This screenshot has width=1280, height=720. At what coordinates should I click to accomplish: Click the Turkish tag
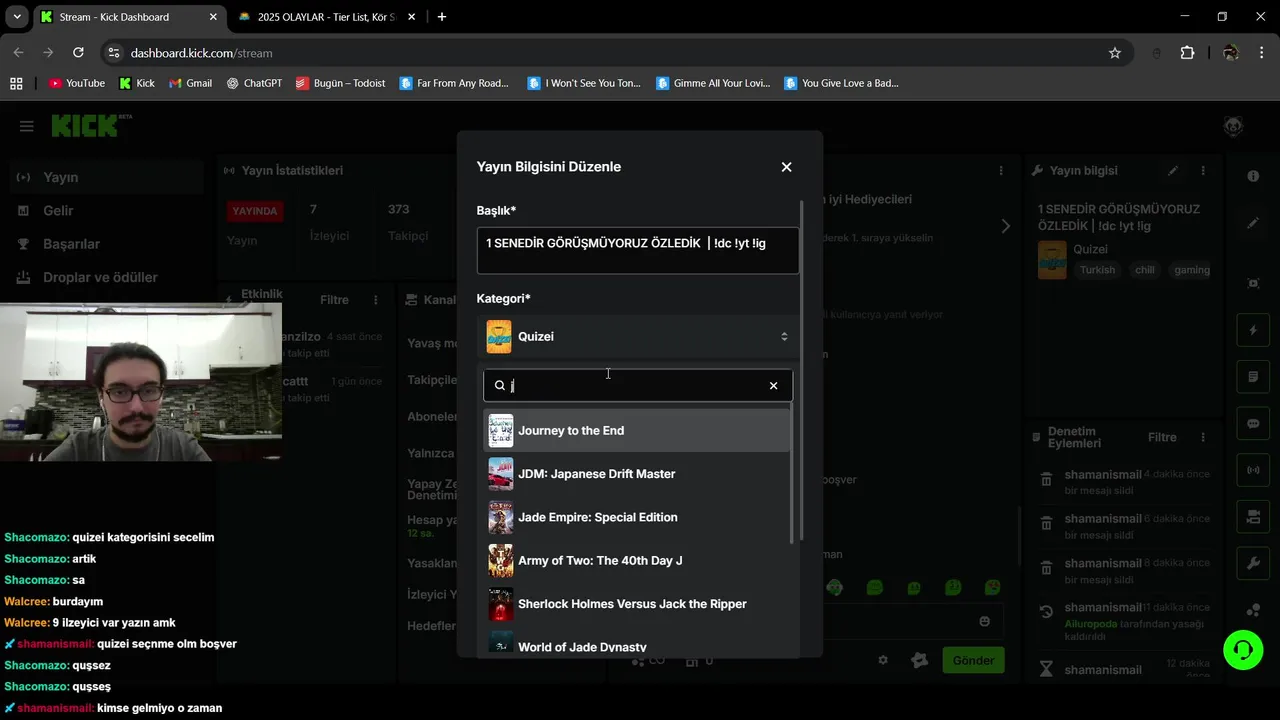1097,270
